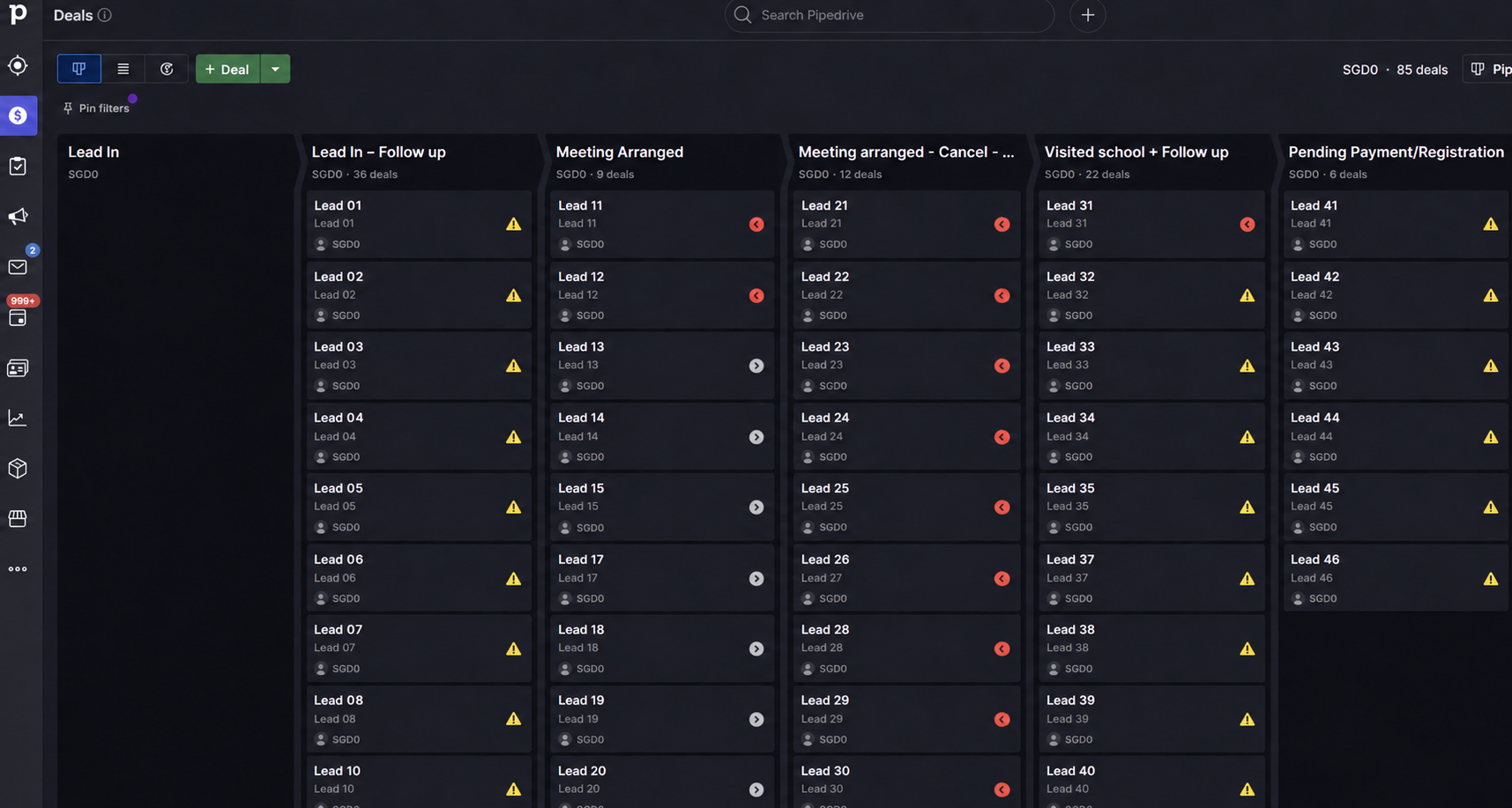Click person icon on Lead 43 card
The height and width of the screenshot is (808, 1512).
[x=1298, y=386]
